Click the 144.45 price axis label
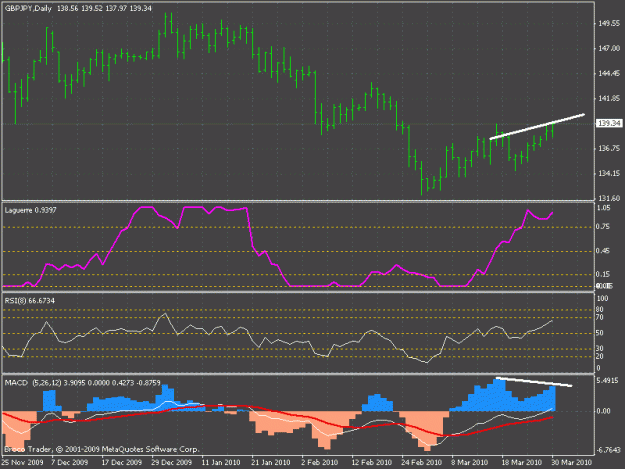Viewport: 625px width, 469px height. (609, 73)
